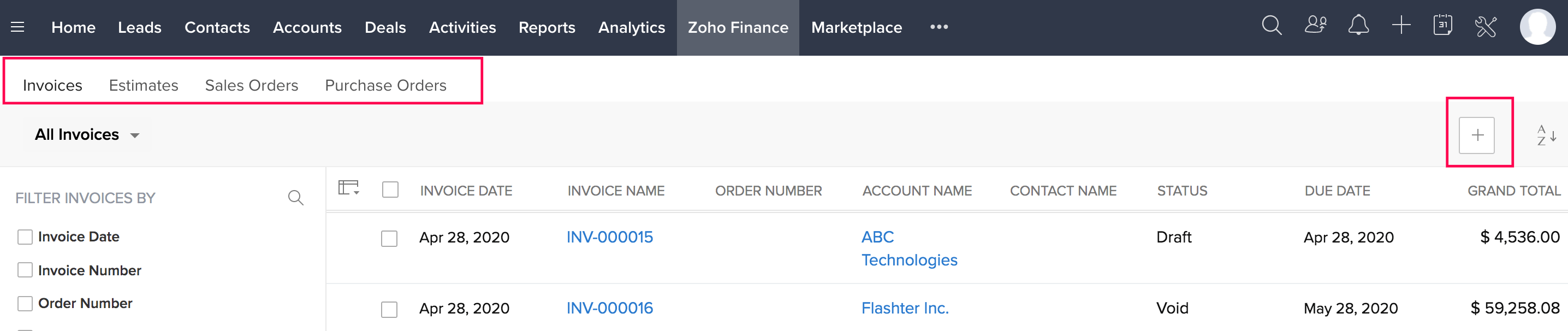Check the Invoice Number filter option
This screenshot has width=1568, height=331.
[x=25, y=270]
